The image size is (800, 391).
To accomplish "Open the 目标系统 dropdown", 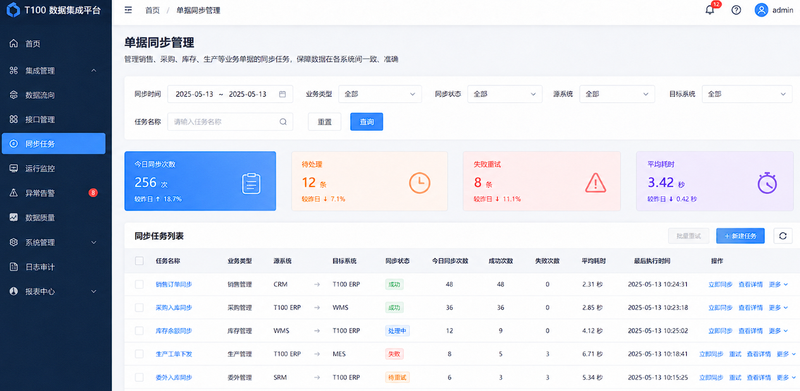I will [747, 94].
